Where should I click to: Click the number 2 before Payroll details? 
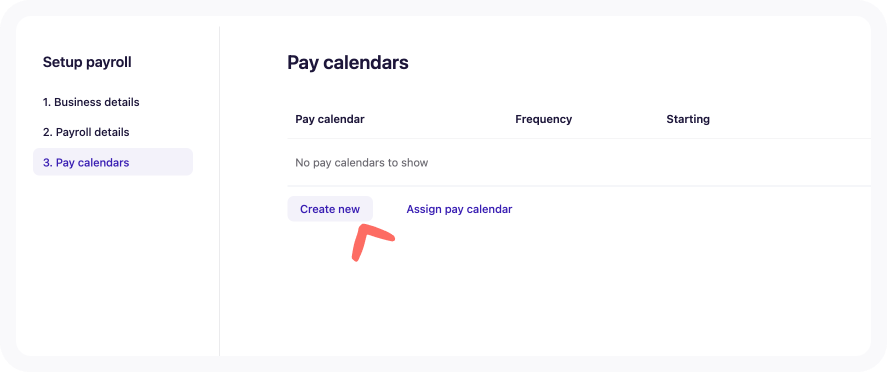(x=47, y=132)
